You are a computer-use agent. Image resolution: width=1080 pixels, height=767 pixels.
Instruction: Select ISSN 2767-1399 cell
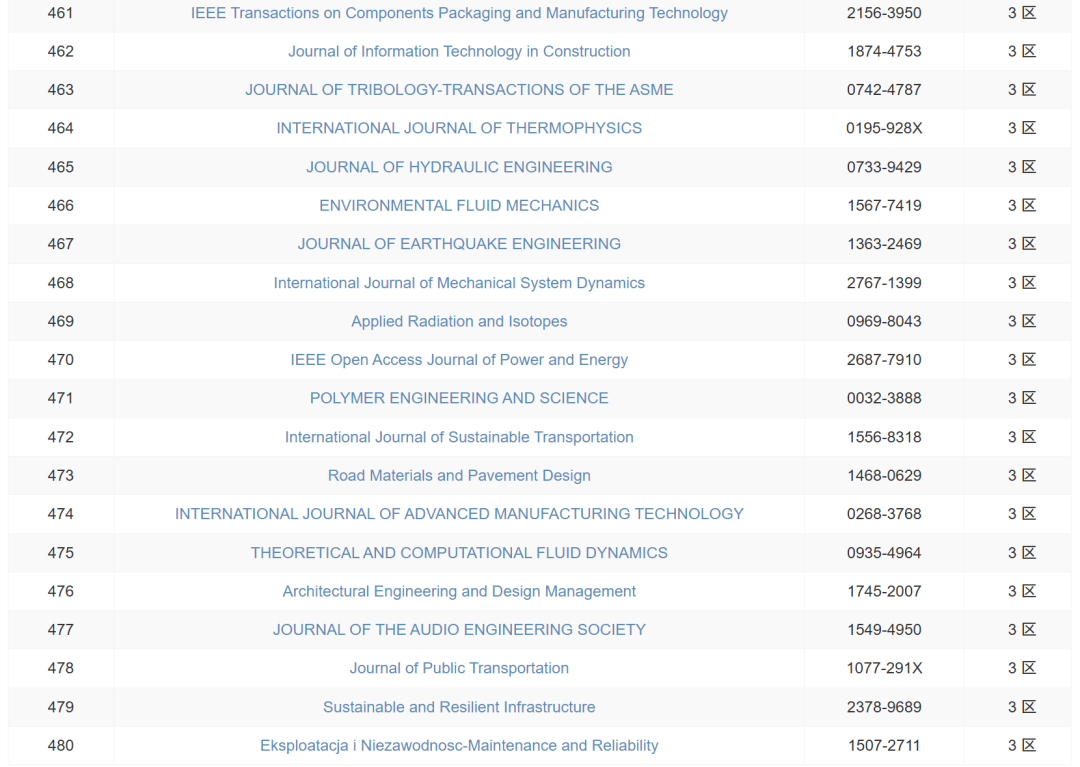click(884, 283)
